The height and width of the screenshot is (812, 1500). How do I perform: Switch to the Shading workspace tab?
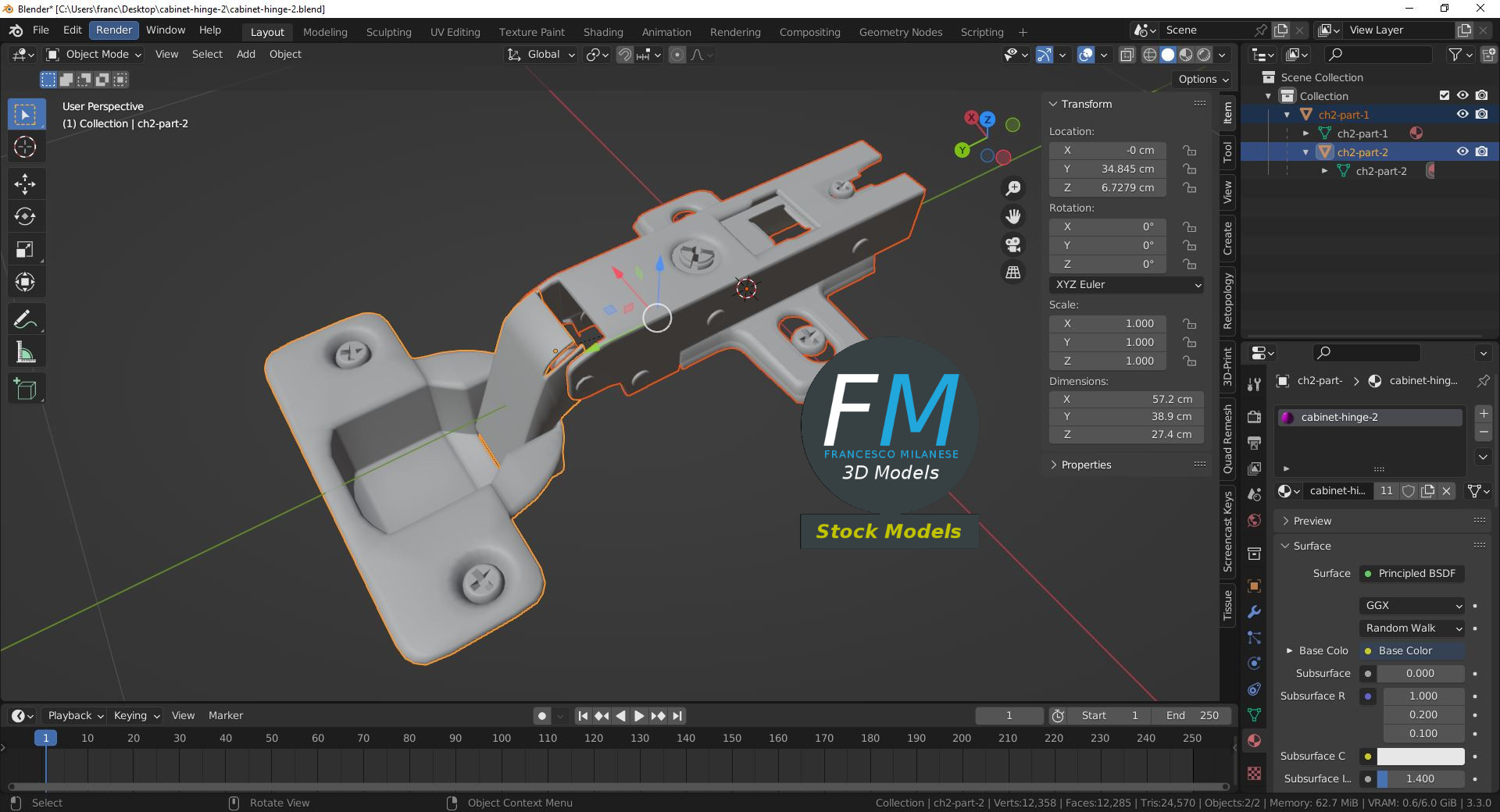(x=603, y=32)
